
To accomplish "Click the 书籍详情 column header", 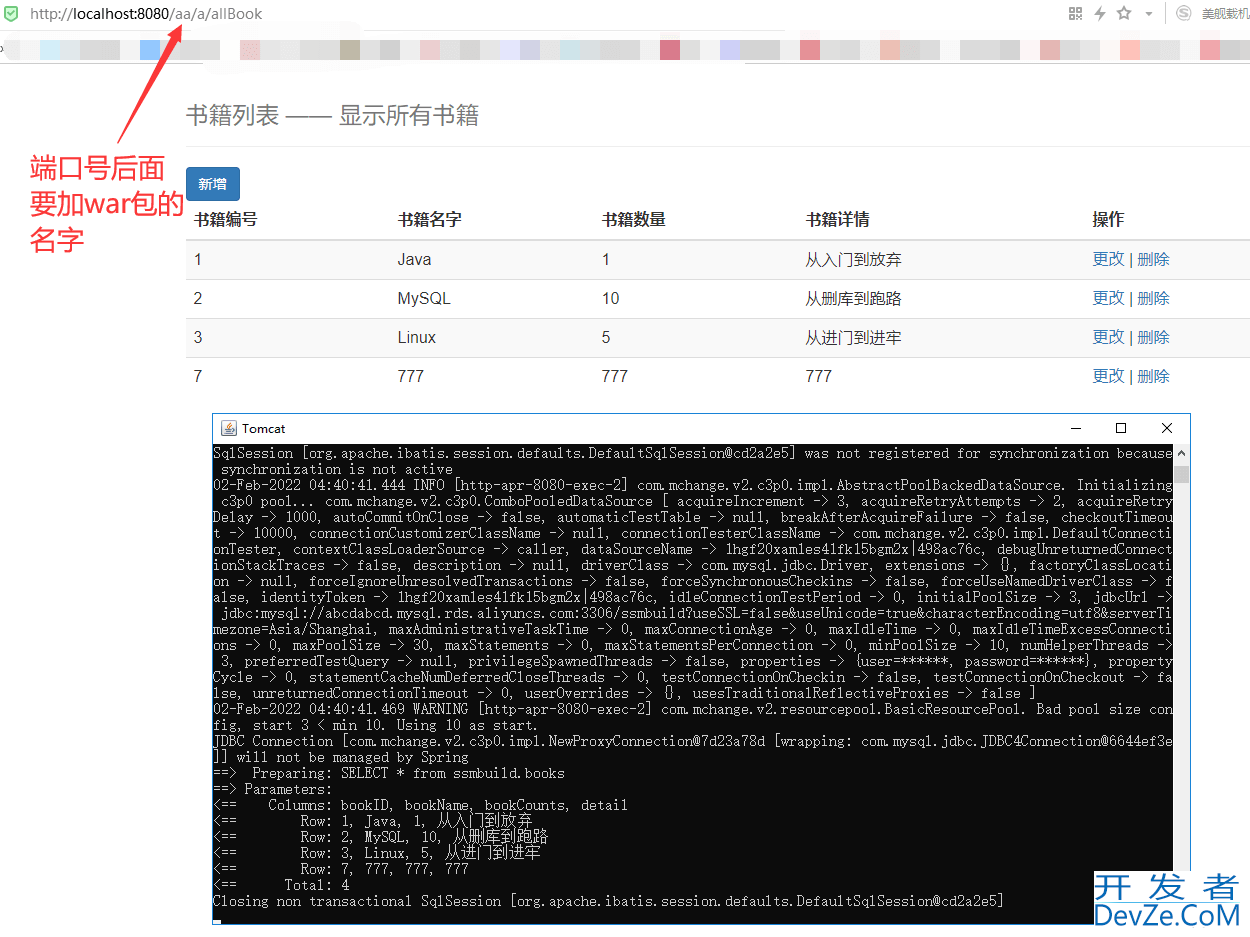I will (838, 219).
